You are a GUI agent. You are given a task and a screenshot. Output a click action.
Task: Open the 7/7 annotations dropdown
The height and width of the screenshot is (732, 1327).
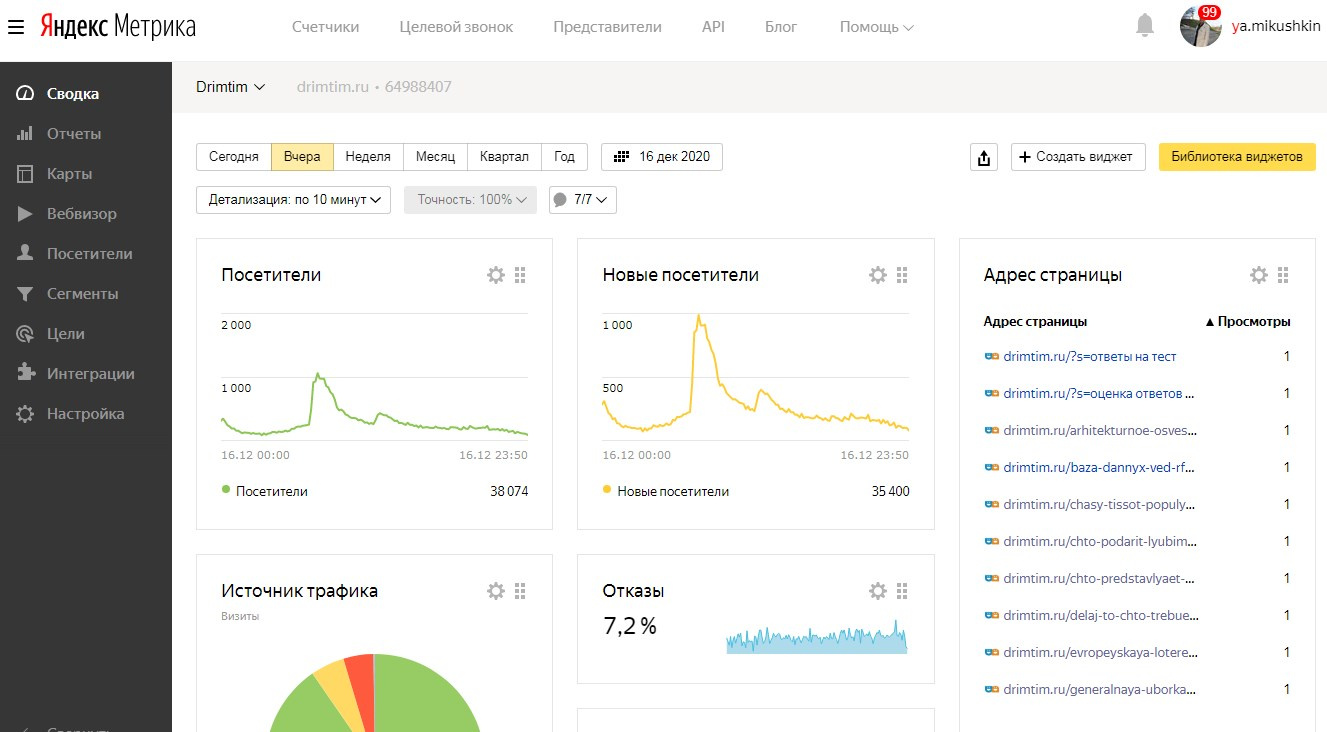click(583, 200)
